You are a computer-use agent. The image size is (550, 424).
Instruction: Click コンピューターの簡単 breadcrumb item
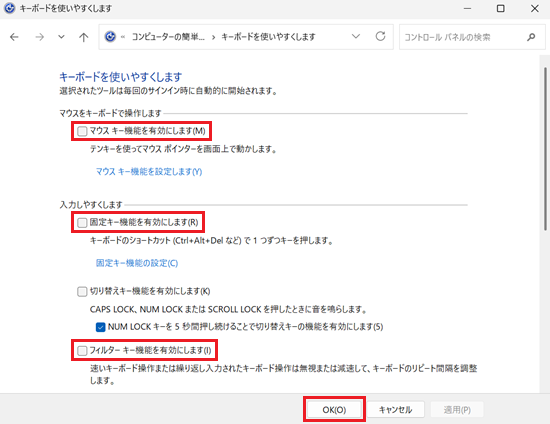point(168,36)
